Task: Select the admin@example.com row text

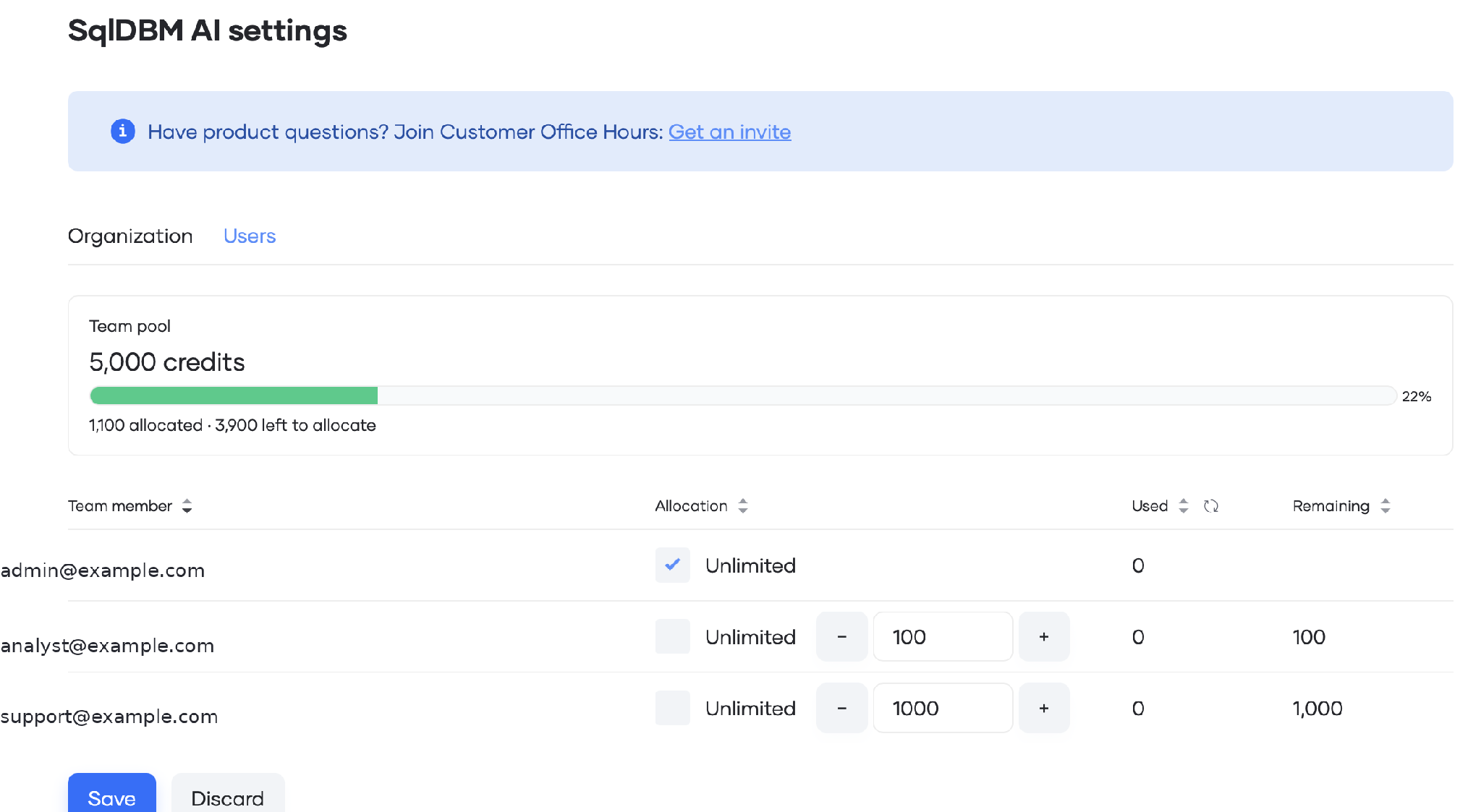Action: click(x=103, y=570)
